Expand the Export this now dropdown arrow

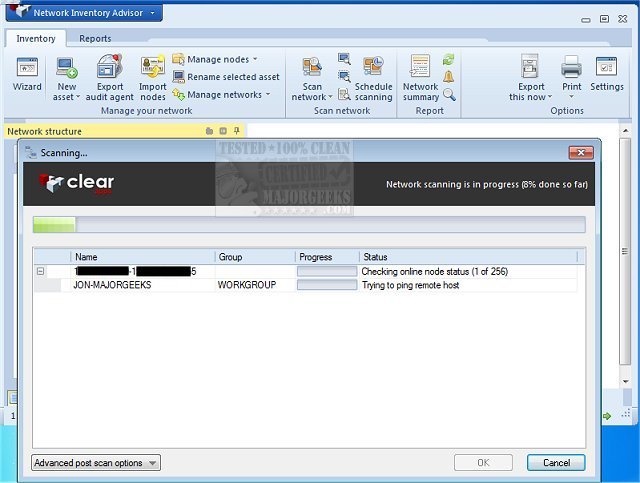[x=549, y=97]
